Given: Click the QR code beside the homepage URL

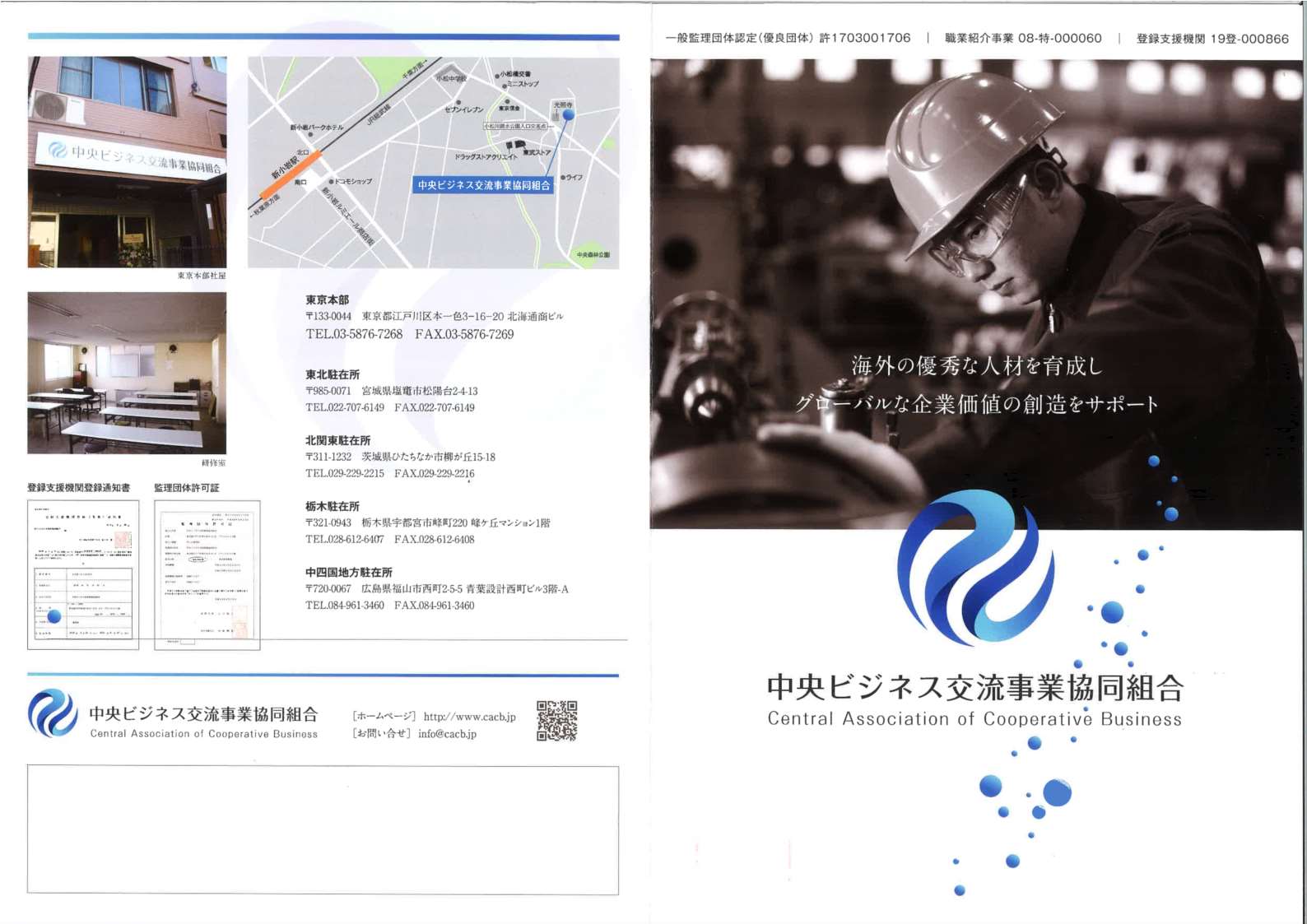Looking at the screenshot, I should (x=556, y=721).
